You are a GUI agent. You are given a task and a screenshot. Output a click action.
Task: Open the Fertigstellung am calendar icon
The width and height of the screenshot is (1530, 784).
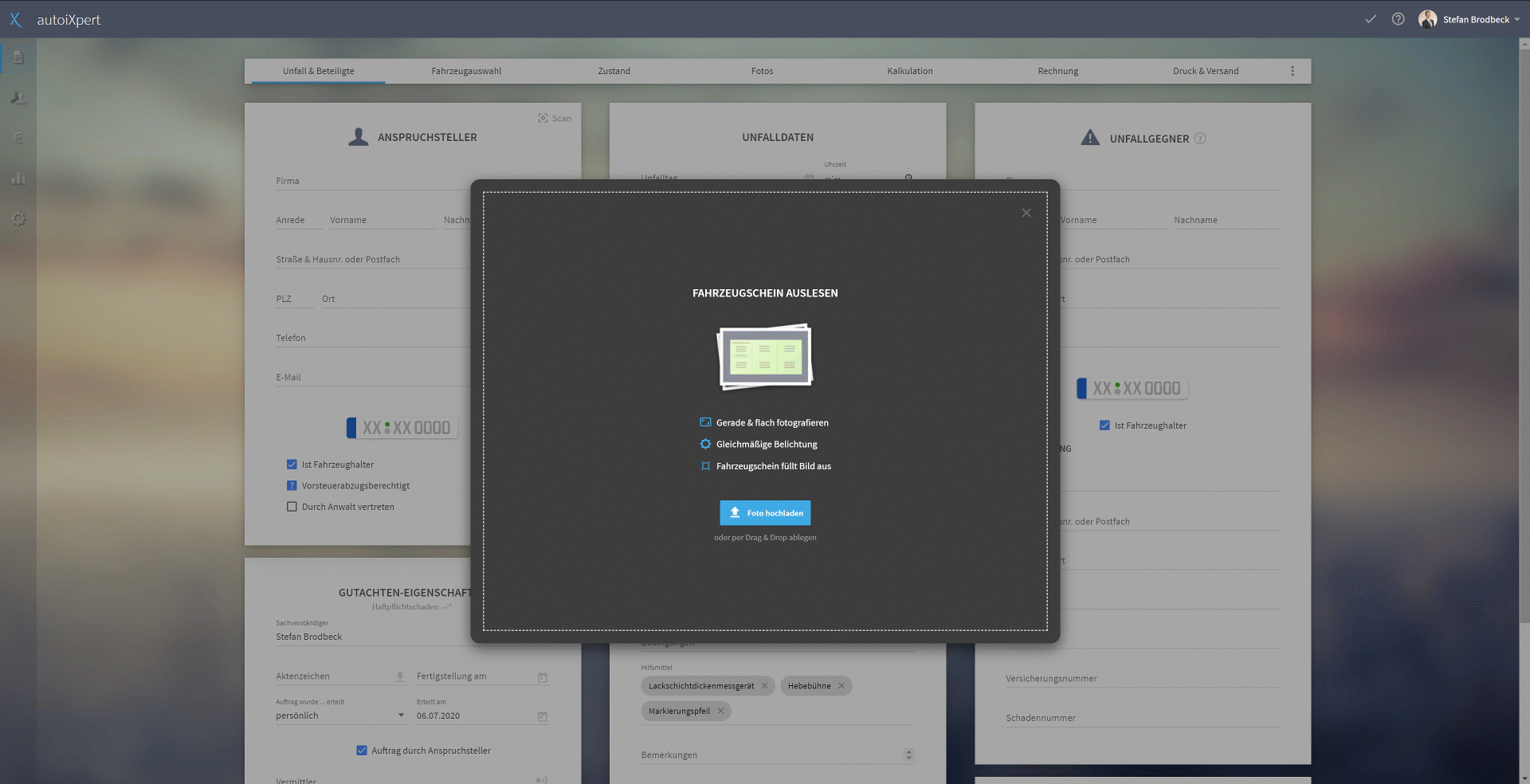pos(542,677)
